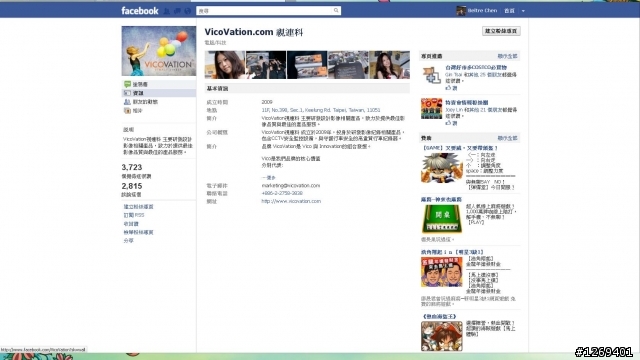Go to Home link in header

click(509, 11)
